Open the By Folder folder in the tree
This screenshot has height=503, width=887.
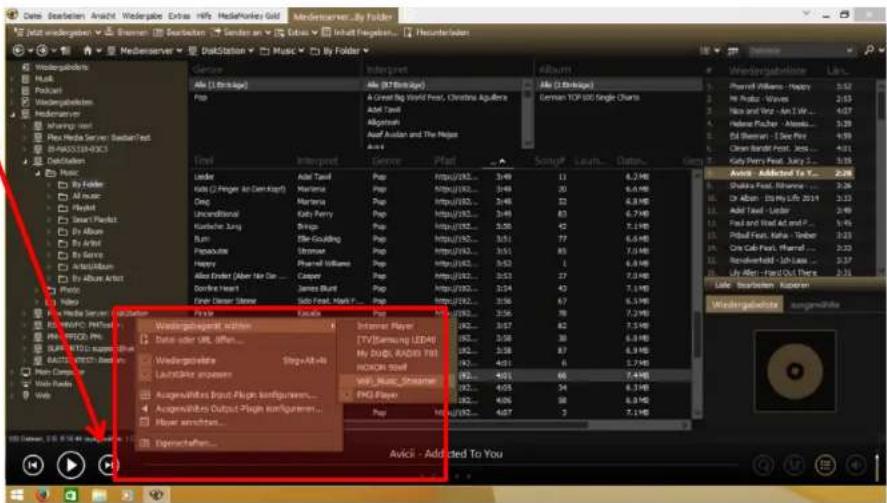(87, 184)
